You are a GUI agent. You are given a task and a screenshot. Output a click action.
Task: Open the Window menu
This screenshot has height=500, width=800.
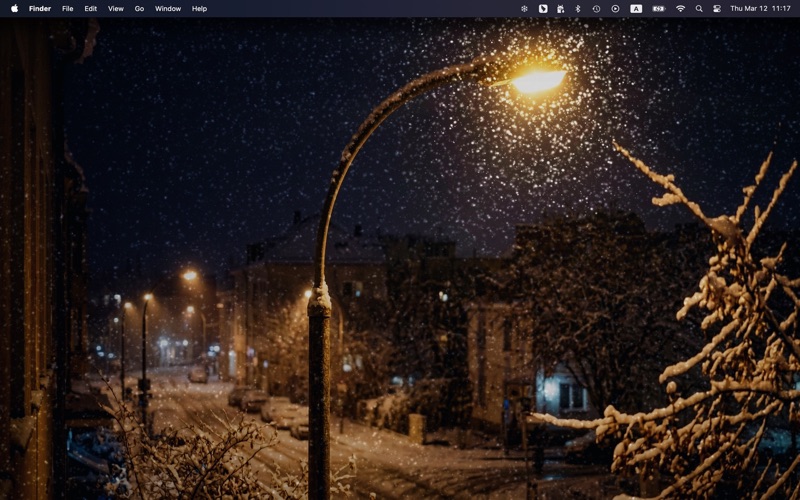click(168, 8)
